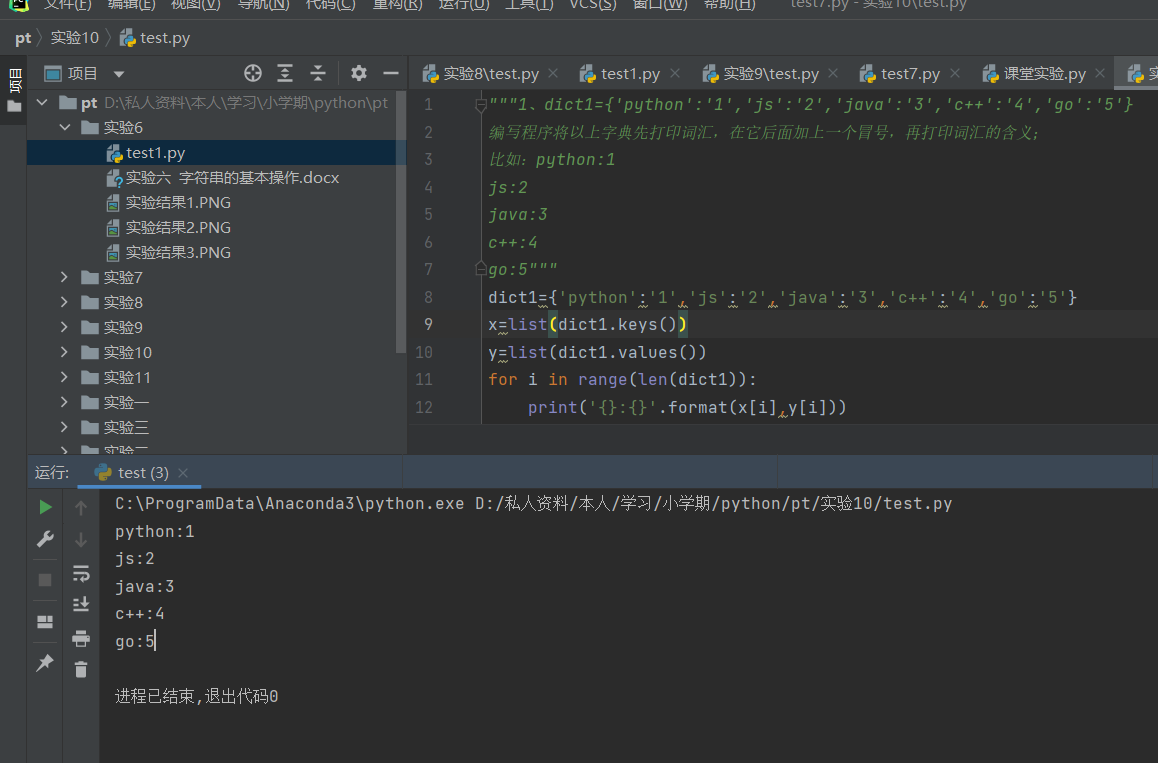The image size is (1158, 763).
Task: Open the vertical 项目 tool window tab
Action: tap(14, 89)
